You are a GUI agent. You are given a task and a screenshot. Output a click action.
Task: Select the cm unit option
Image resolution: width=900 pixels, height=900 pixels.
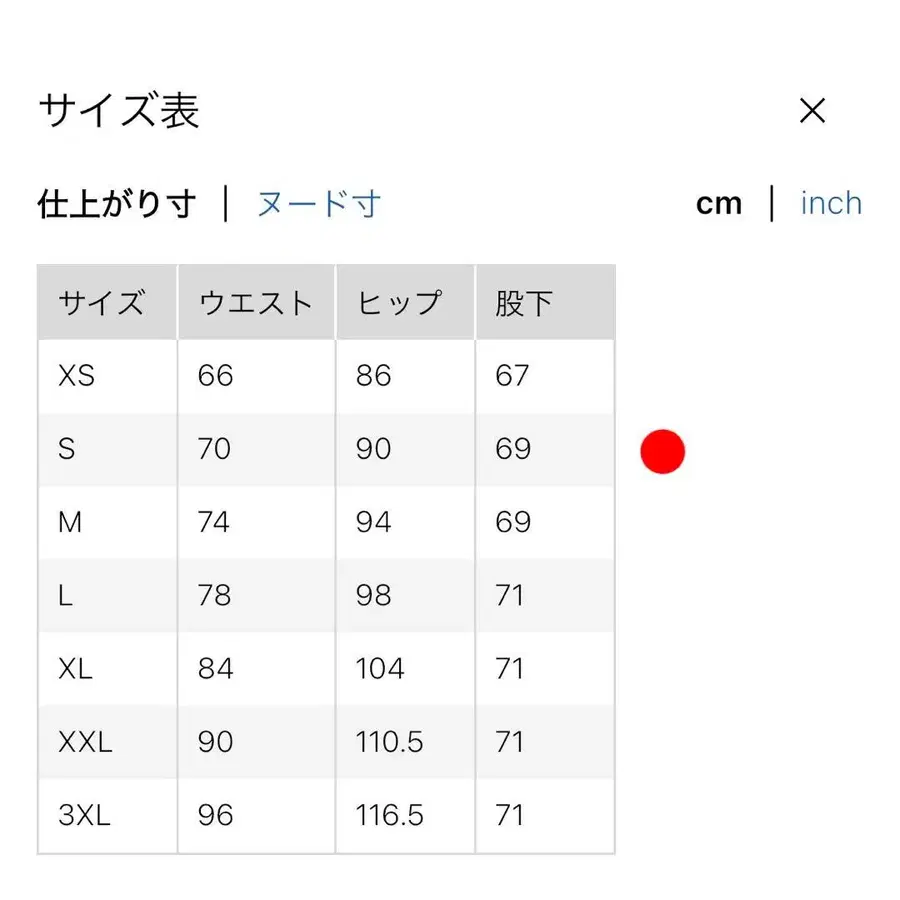[x=720, y=203]
